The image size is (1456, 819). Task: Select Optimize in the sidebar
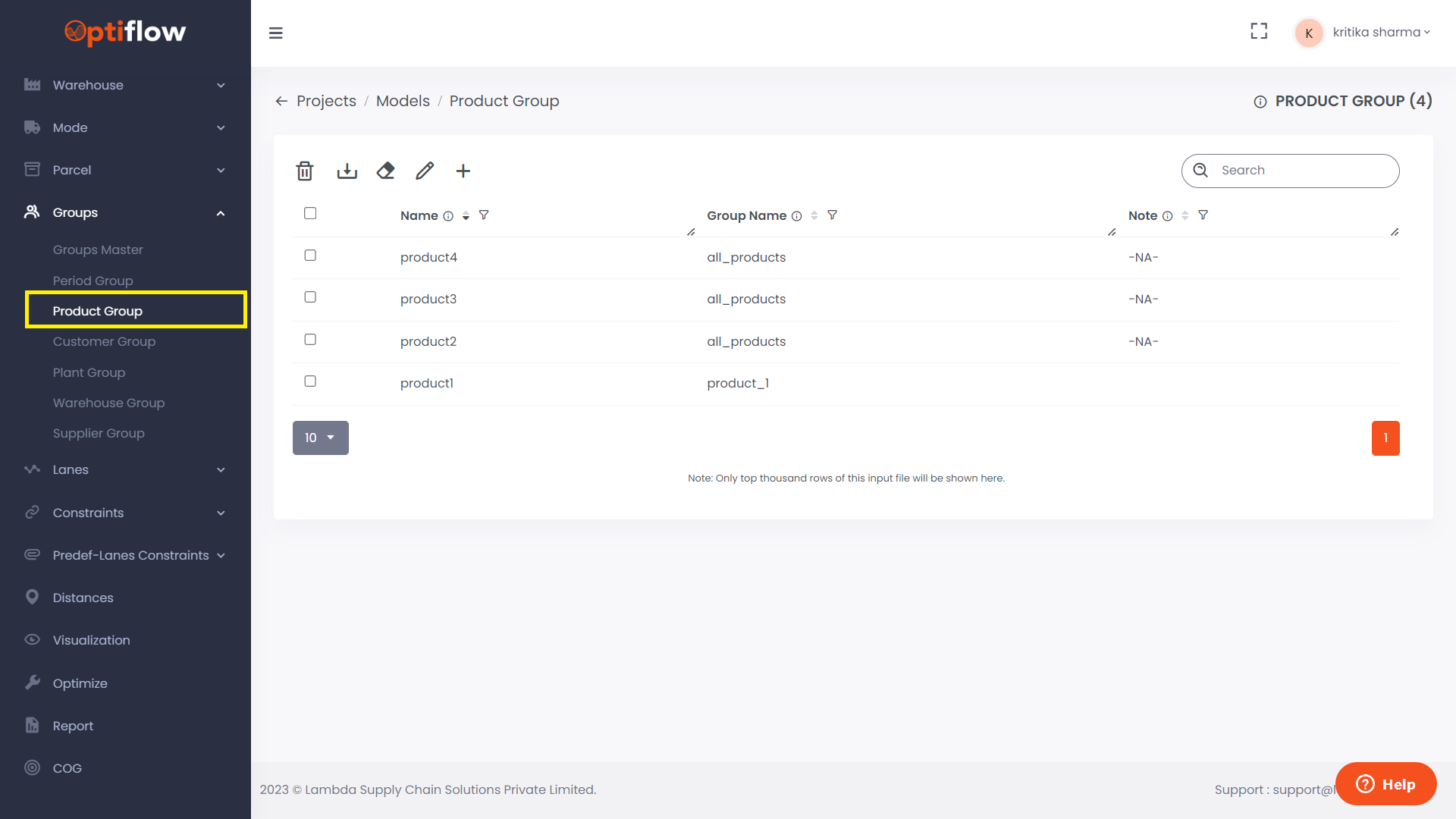click(80, 683)
